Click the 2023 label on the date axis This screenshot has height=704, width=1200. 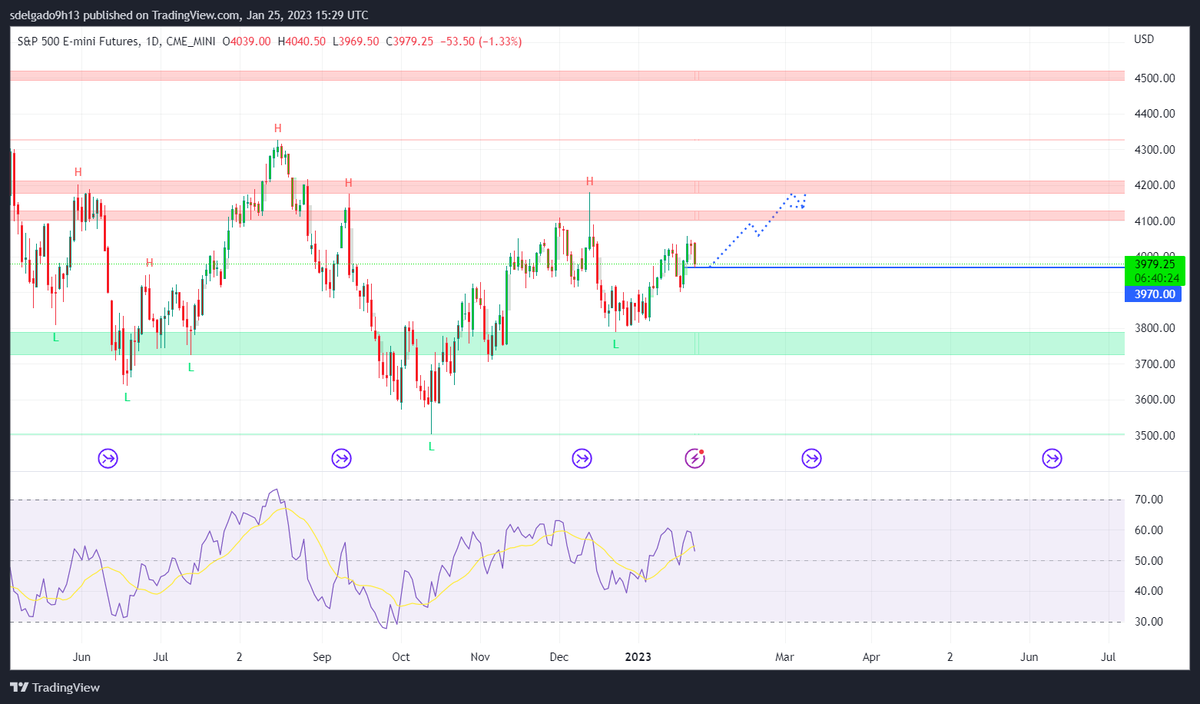pos(639,657)
